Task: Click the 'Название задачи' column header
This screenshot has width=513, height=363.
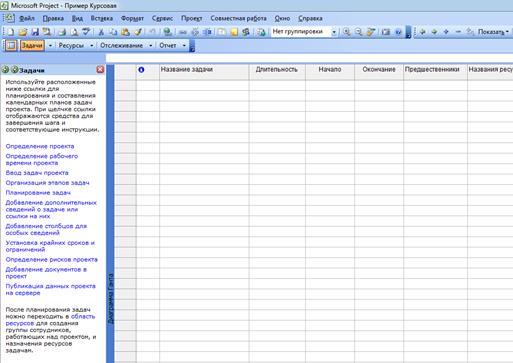Action: coord(204,72)
